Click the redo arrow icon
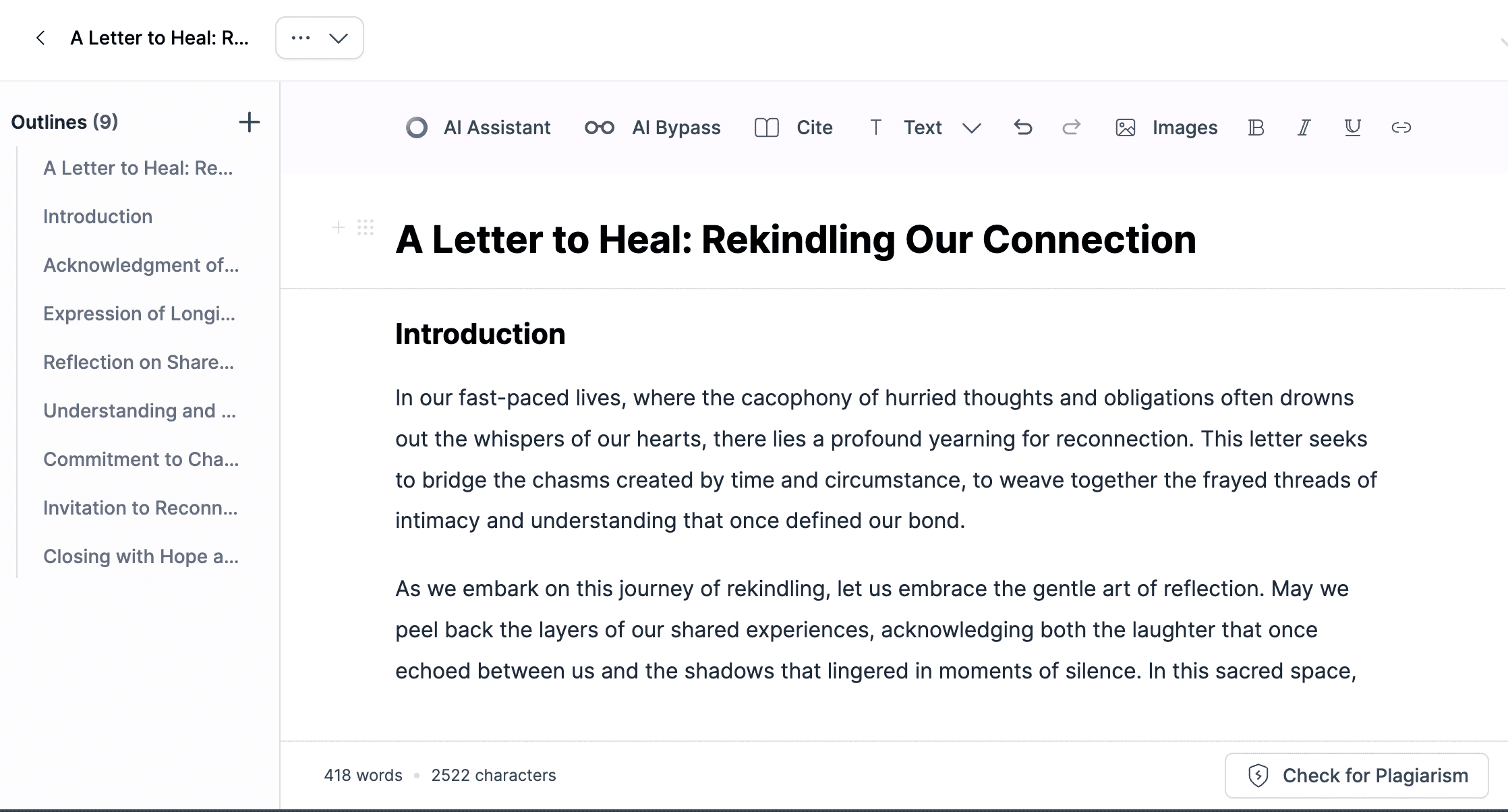Screen dimensions: 1508x812 [1071, 127]
